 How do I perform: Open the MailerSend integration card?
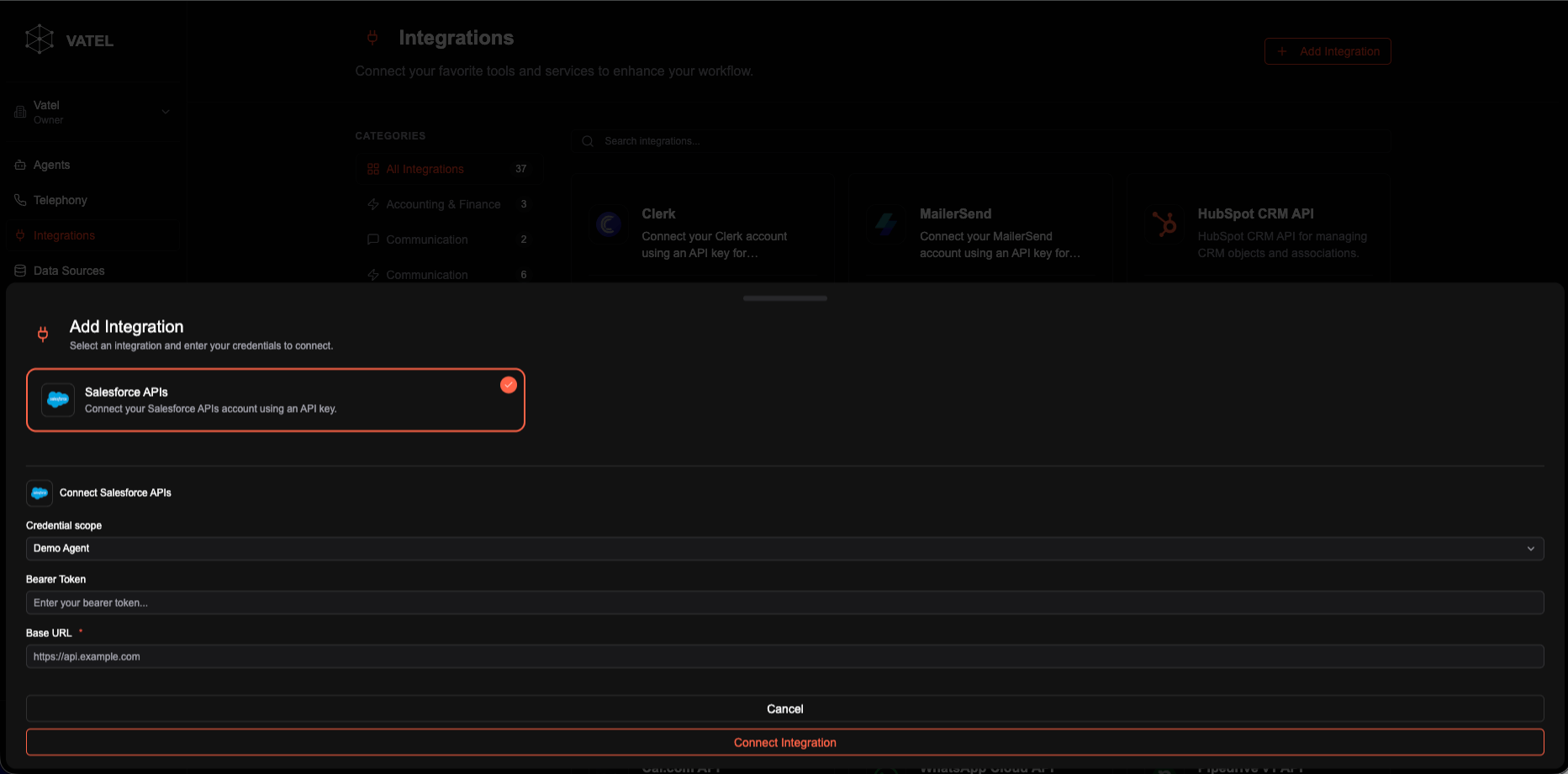(x=980, y=229)
